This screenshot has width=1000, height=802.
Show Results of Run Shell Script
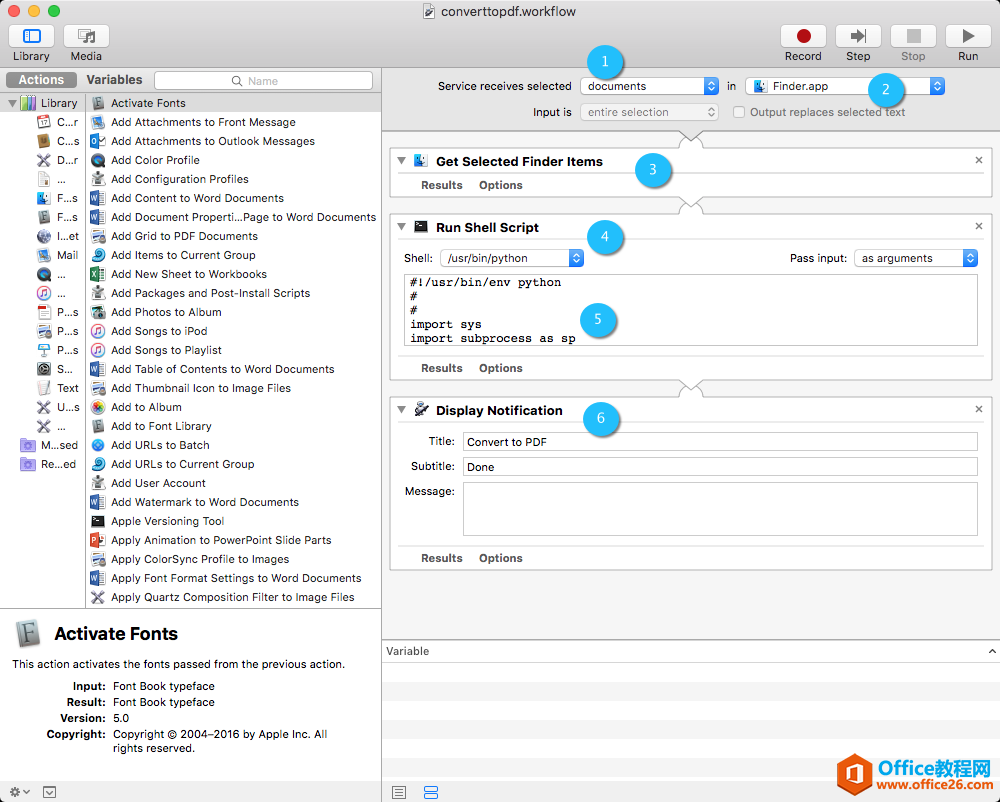click(441, 368)
